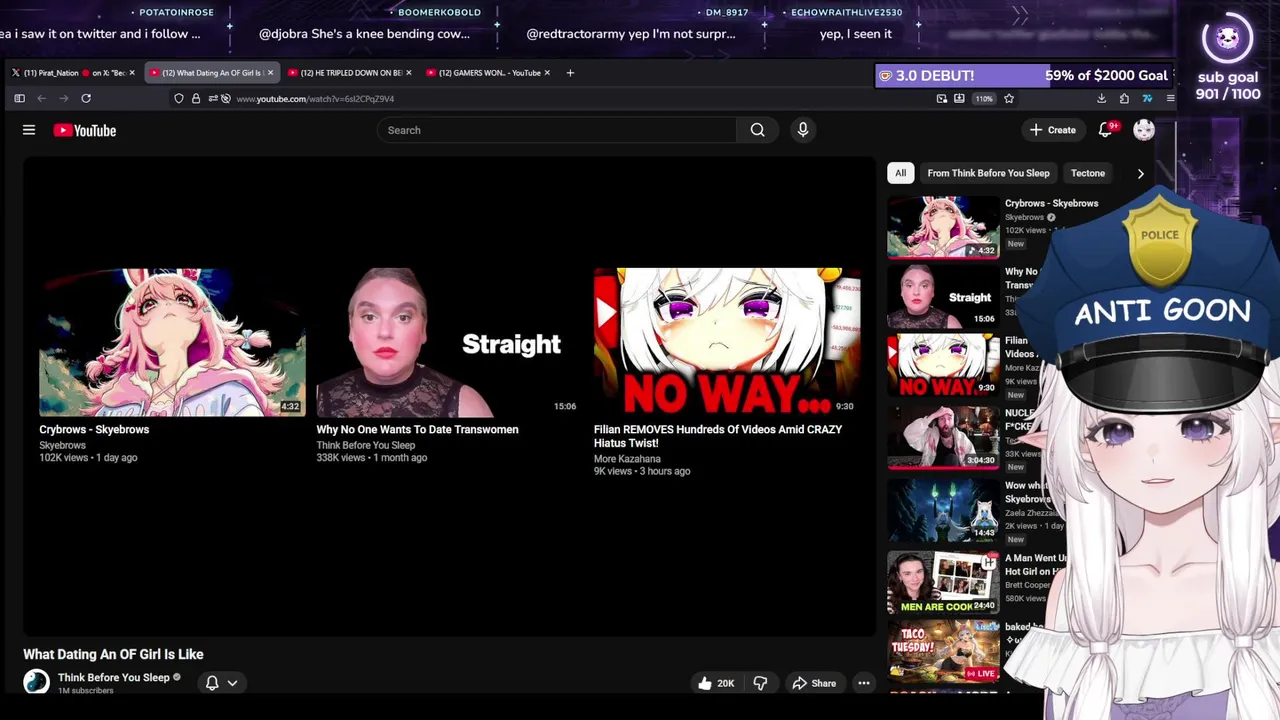Screen dimensions: 1280x720
Task: Open sidebar 14:43 video thumbnail
Action: point(943,509)
